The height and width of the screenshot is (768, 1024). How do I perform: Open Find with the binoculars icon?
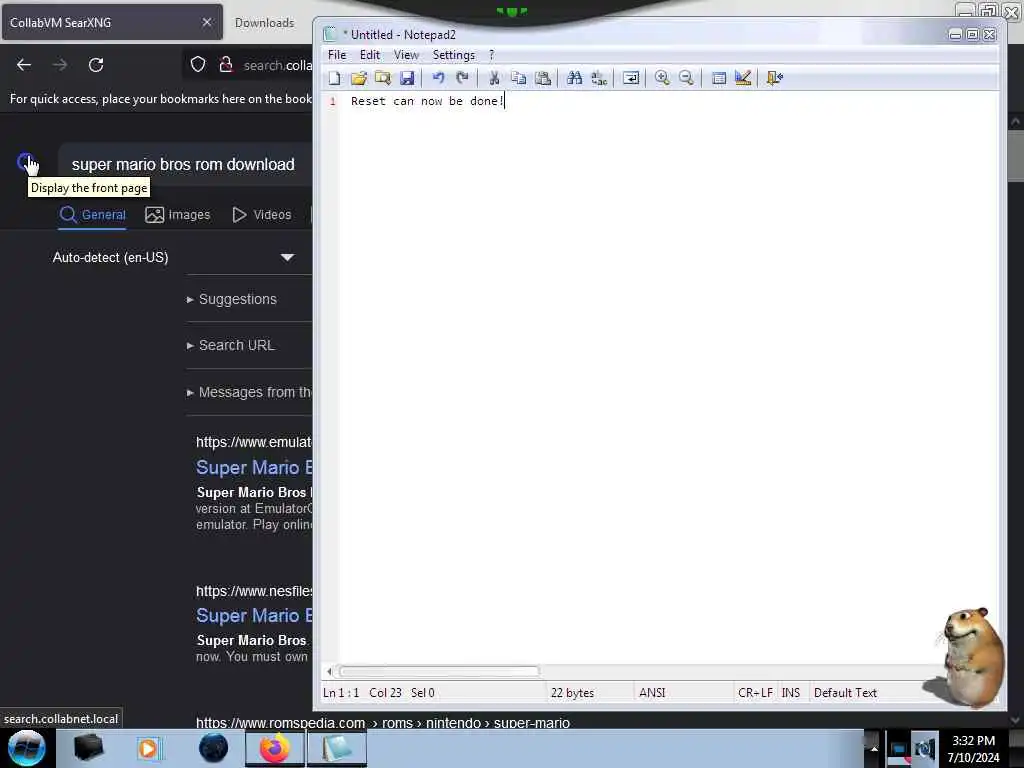pos(575,78)
